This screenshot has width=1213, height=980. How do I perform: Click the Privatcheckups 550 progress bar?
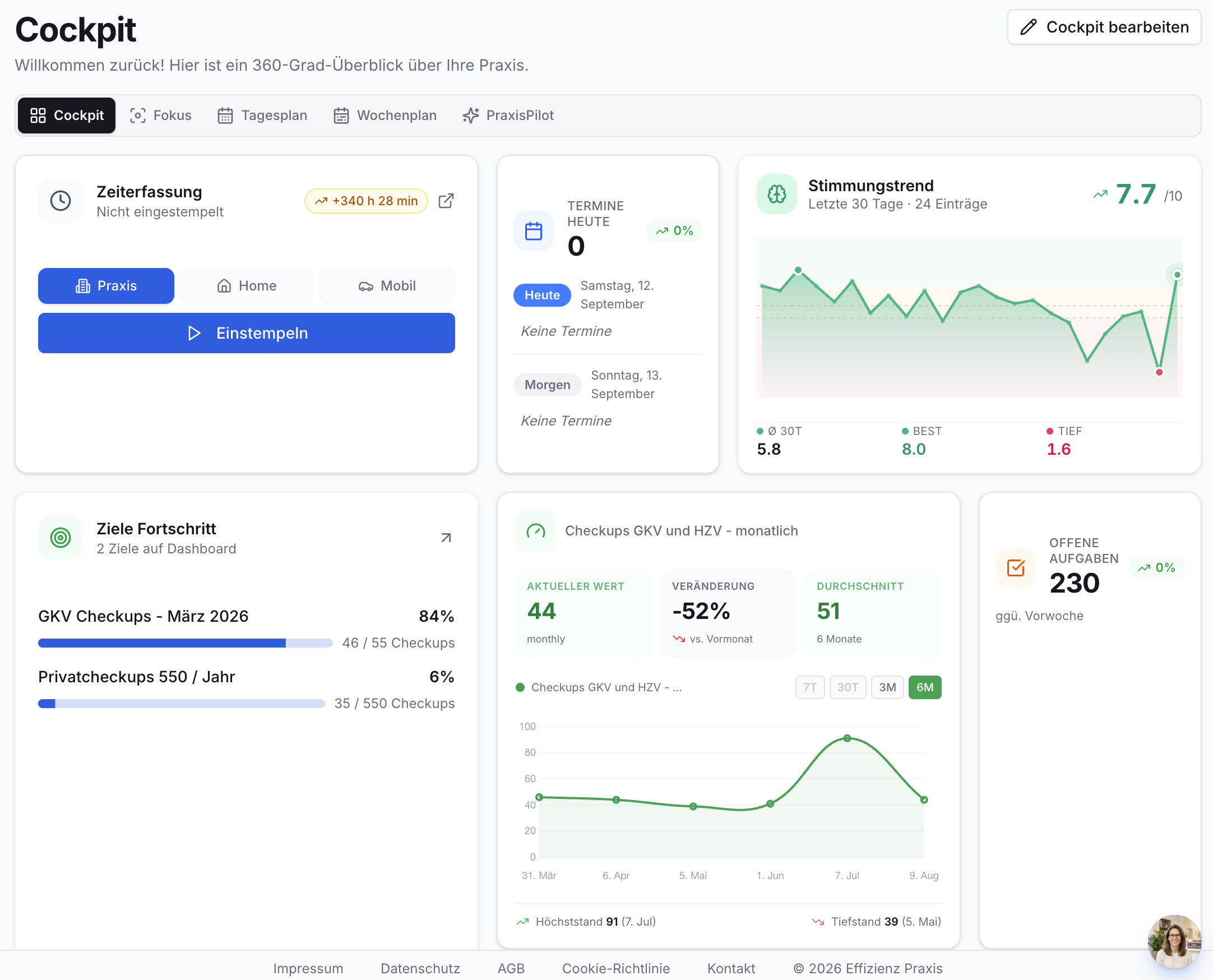point(181,704)
